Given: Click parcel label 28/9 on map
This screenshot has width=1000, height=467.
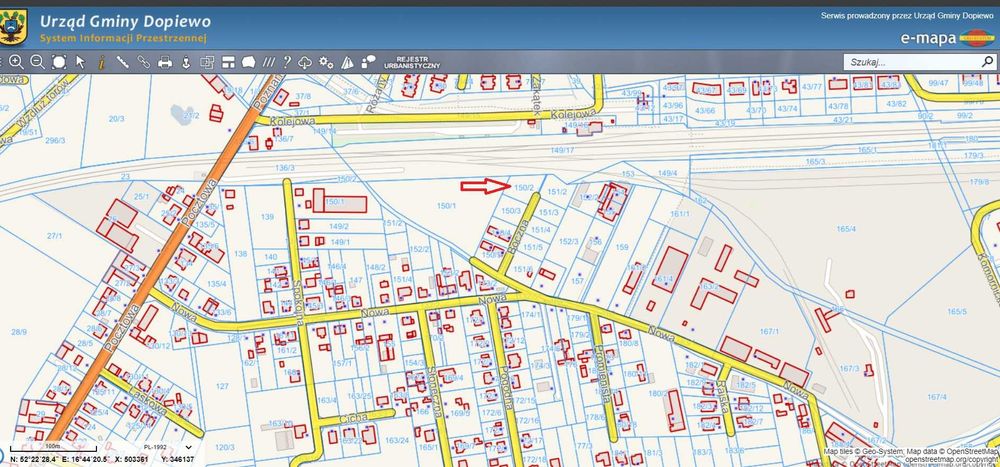Looking at the screenshot, I should point(19,332).
